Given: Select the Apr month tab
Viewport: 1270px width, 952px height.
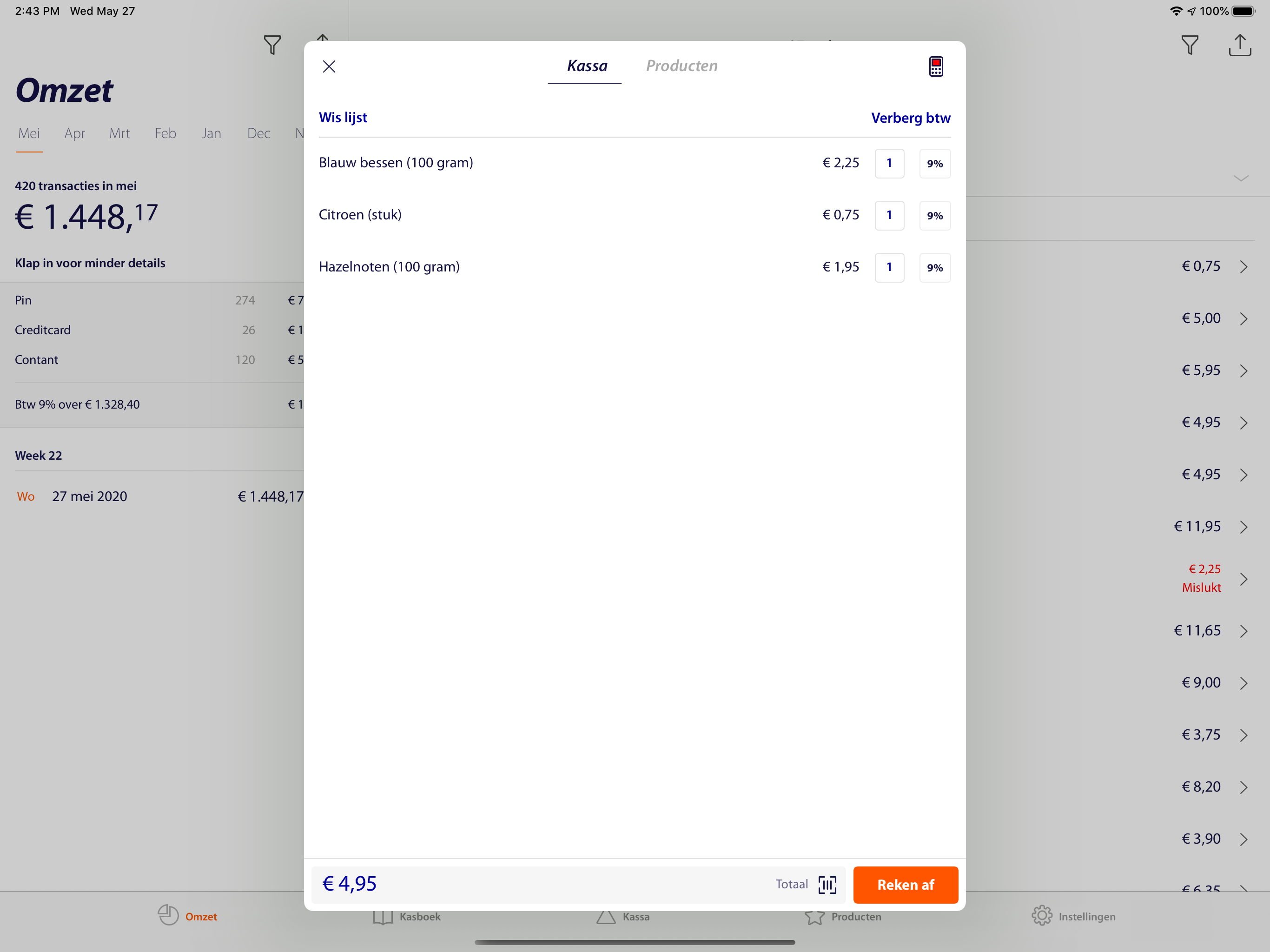Looking at the screenshot, I should click(x=75, y=133).
